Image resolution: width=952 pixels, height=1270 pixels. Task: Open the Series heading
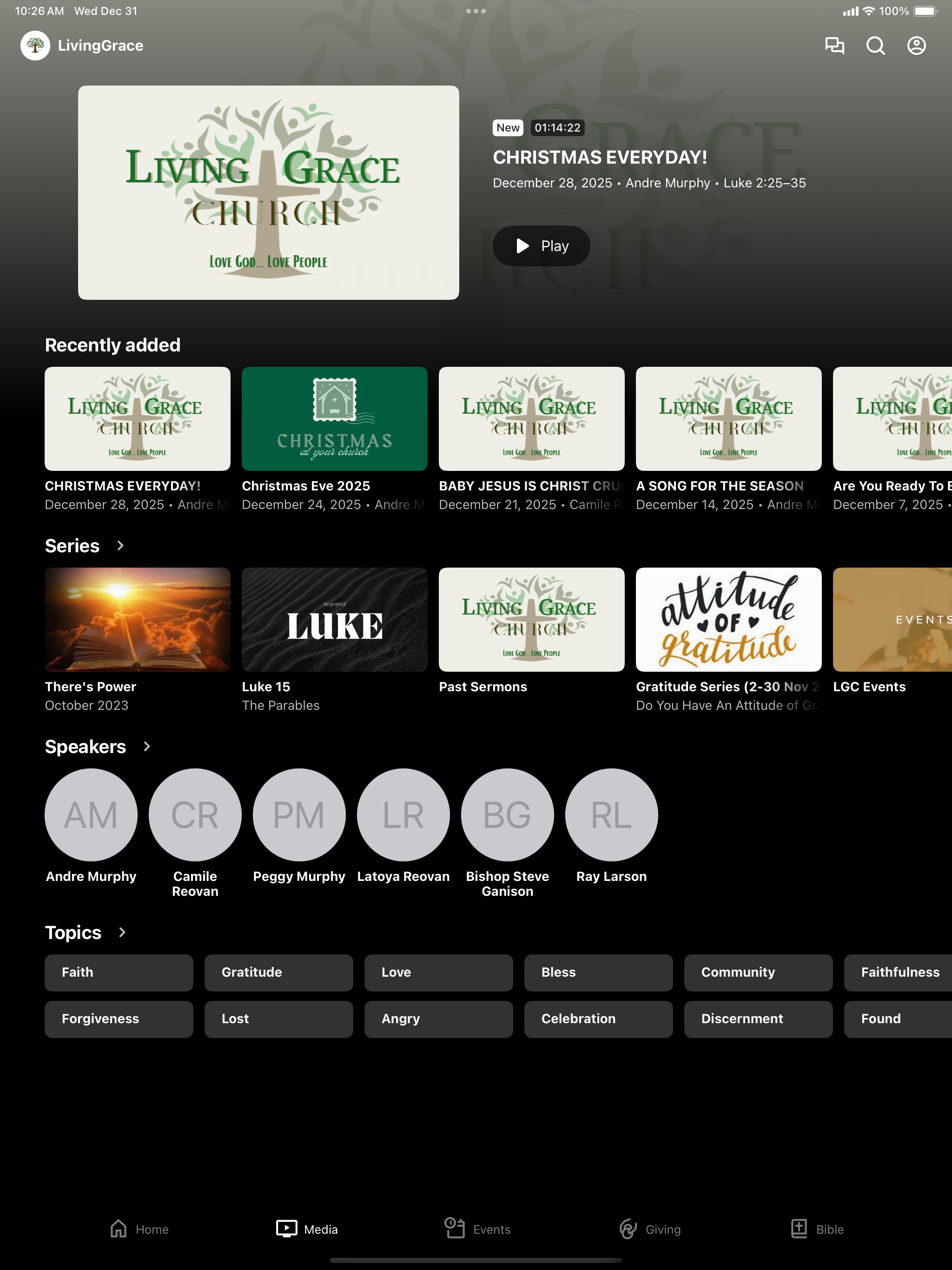point(73,545)
